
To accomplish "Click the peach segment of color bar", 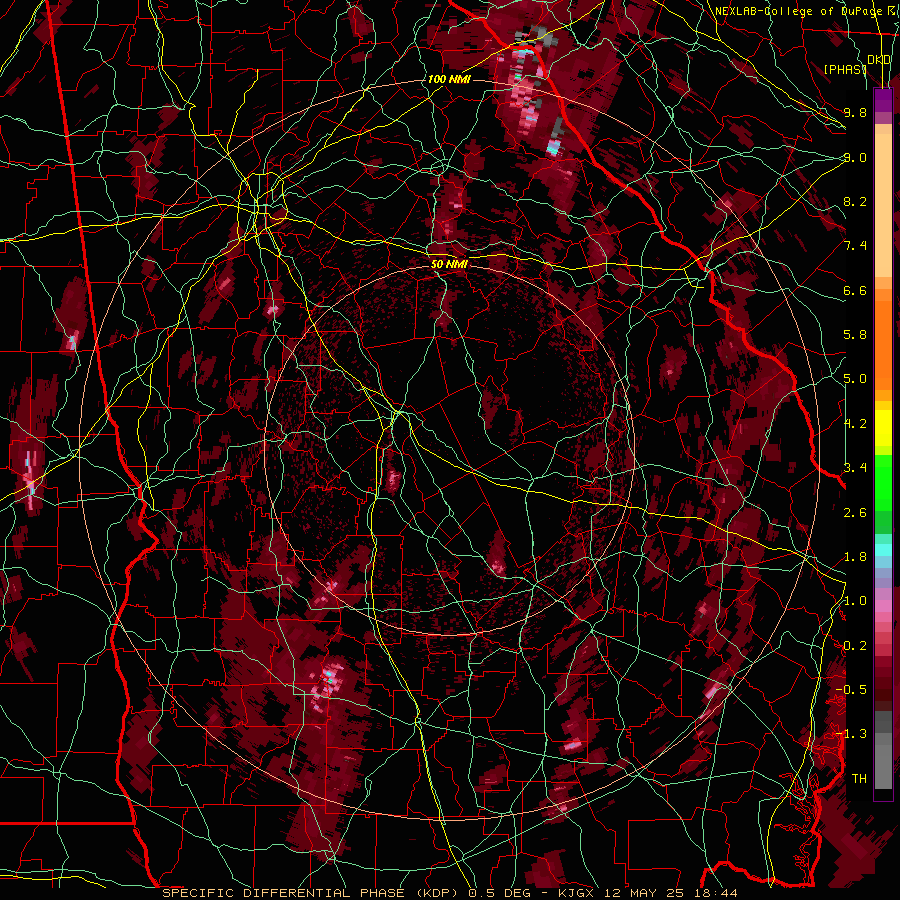I will point(883,205).
